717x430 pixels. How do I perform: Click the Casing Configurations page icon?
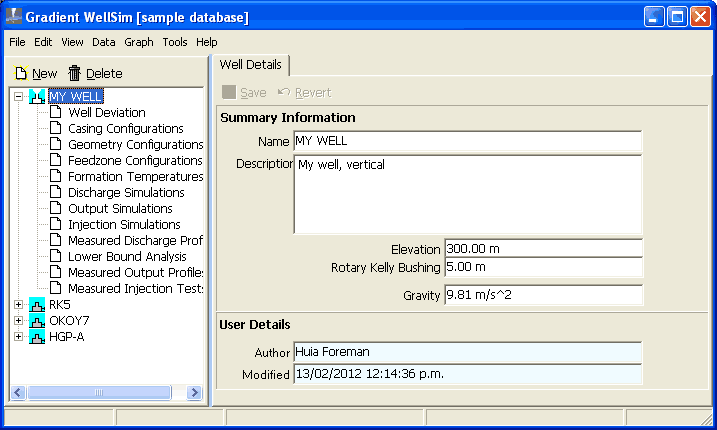point(55,128)
